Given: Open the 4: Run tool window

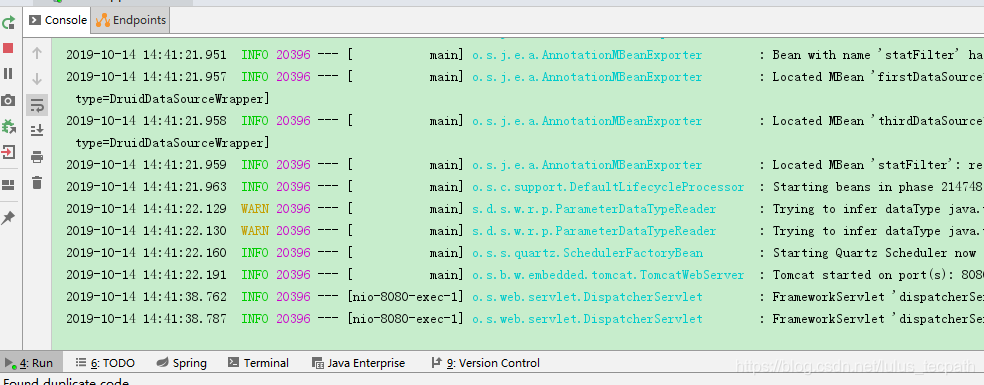Looking at the screenshot, I should (30, 363).
